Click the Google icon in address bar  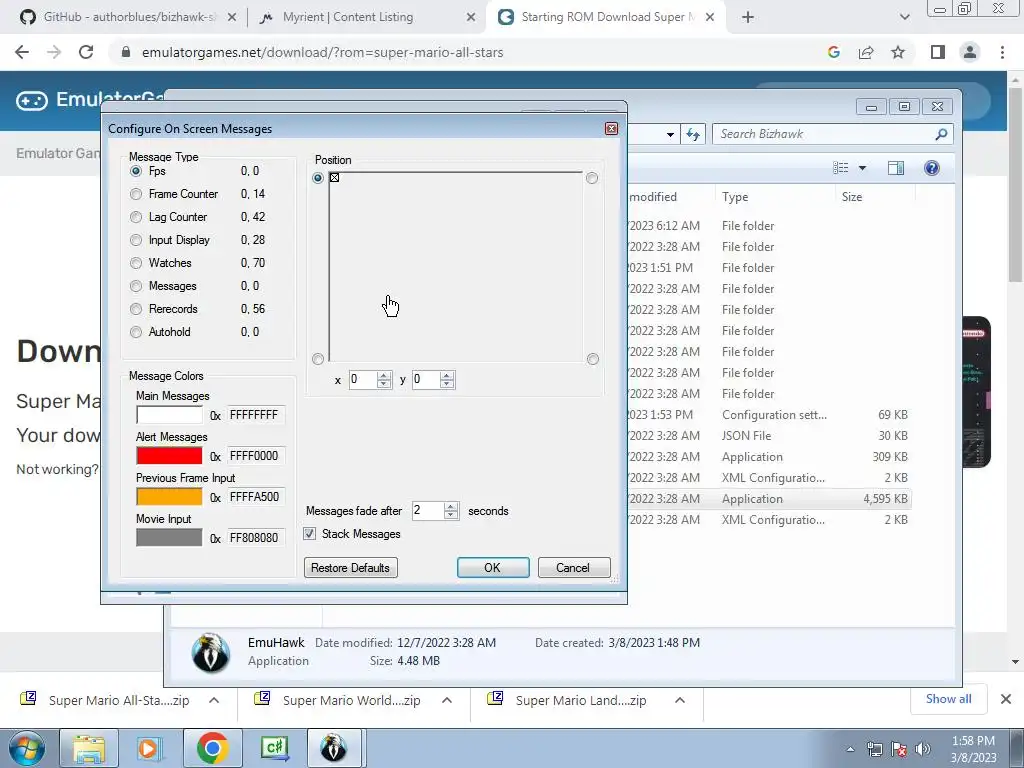point(834,52)
